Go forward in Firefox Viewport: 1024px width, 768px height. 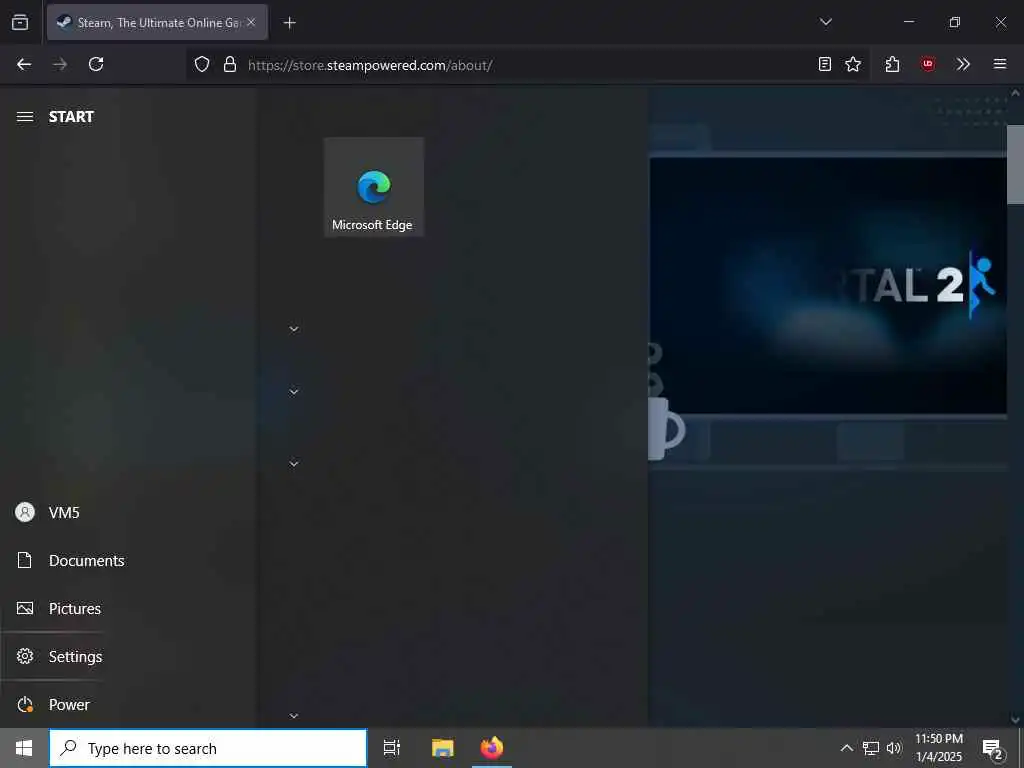pos(60,64)
